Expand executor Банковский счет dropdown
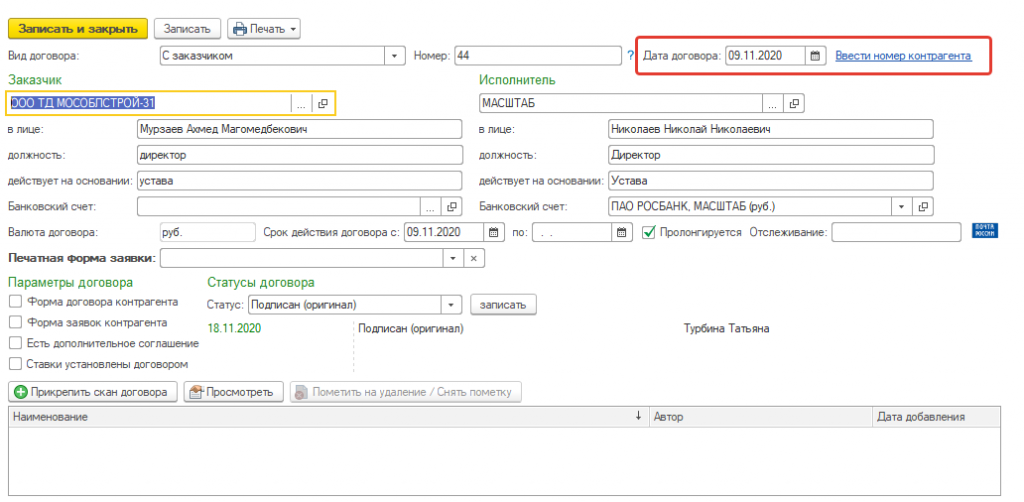1024x502 pixels. coord(902,207)
